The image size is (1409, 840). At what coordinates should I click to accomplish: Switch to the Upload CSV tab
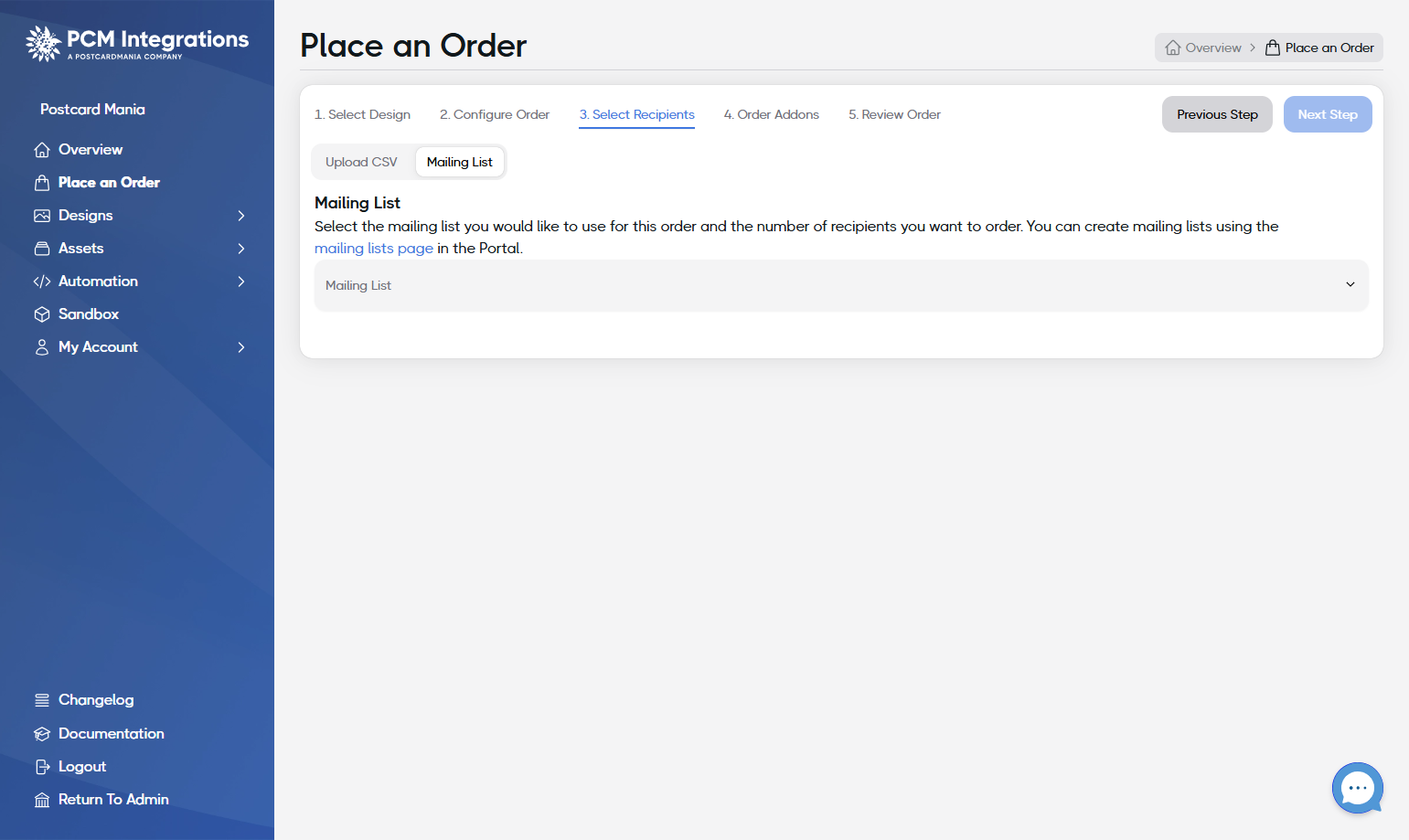click(361, 162)
